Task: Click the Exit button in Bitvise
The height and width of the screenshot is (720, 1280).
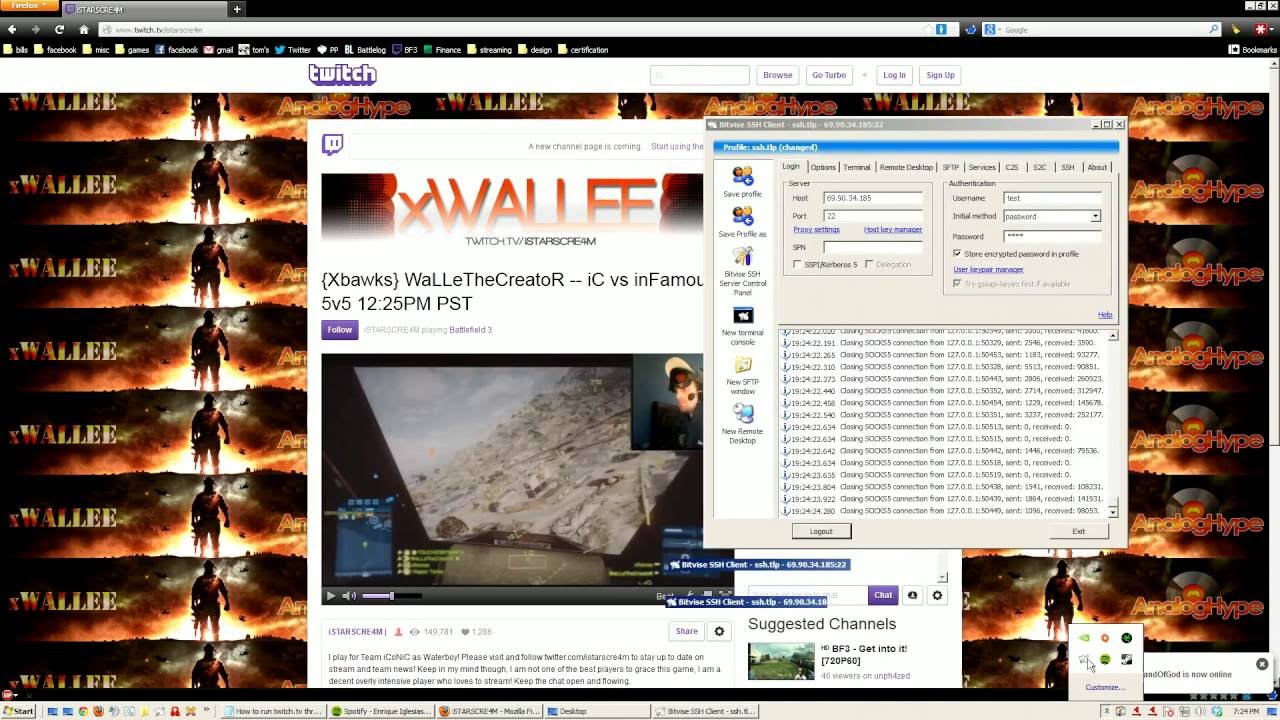Action: tap(1078, 531)
